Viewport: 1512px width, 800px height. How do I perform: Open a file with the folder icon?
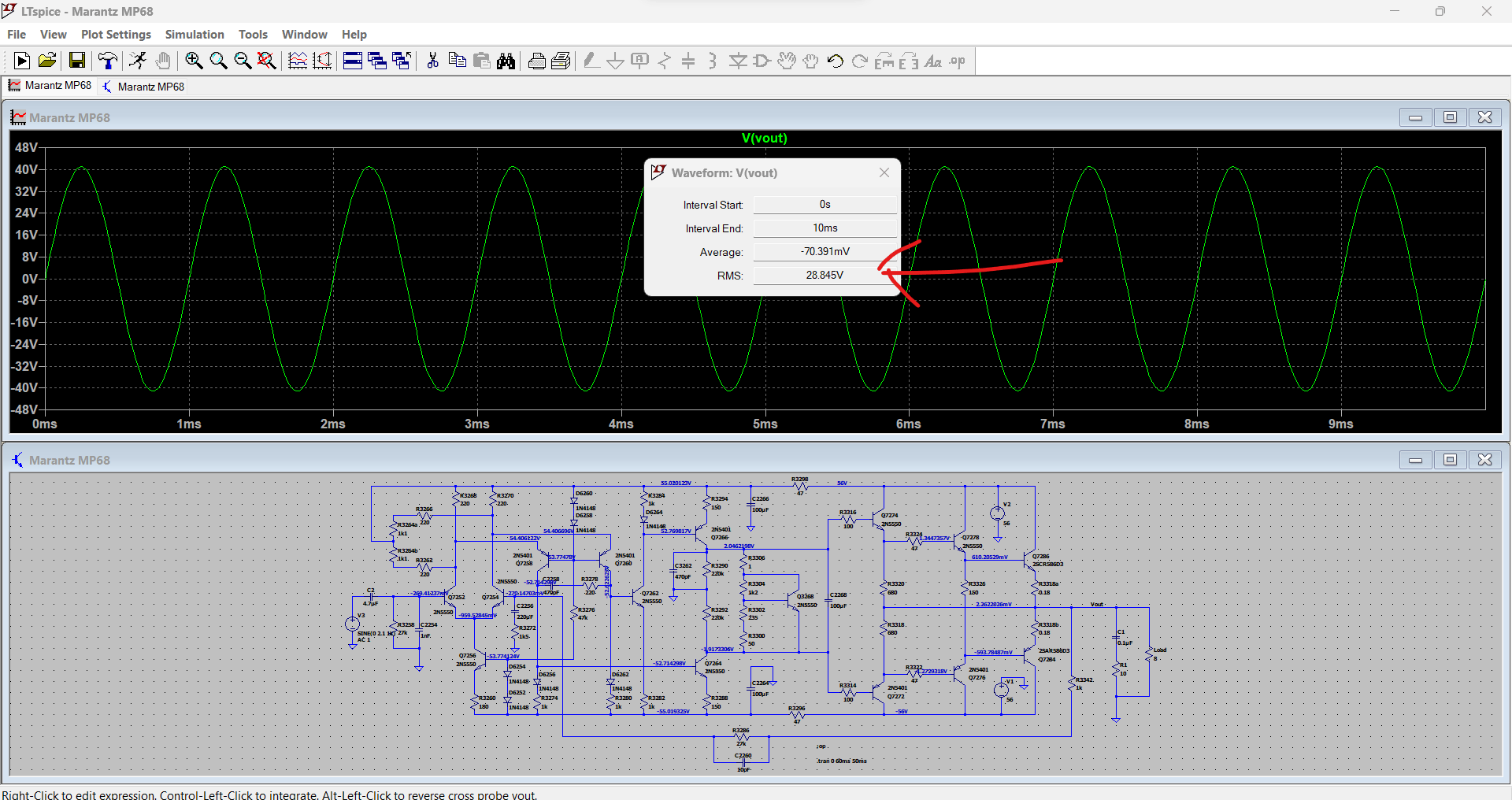point(47,61)
